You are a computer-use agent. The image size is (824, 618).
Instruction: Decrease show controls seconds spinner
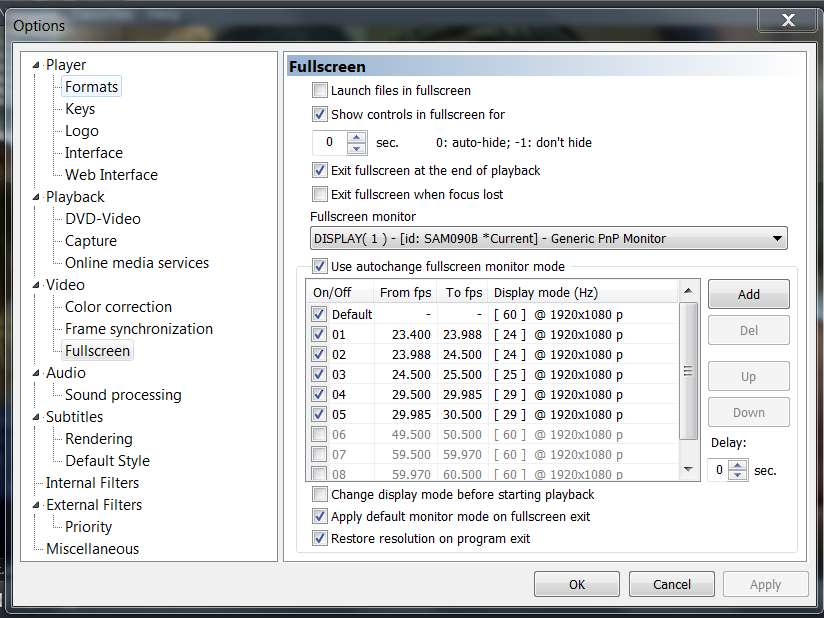click(x=357, y=148)
